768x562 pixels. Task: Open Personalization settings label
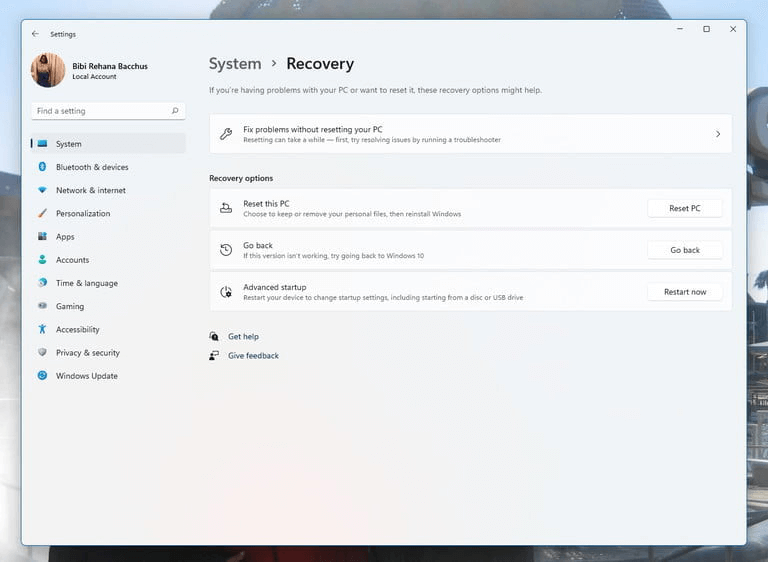(x=83, y=213)
